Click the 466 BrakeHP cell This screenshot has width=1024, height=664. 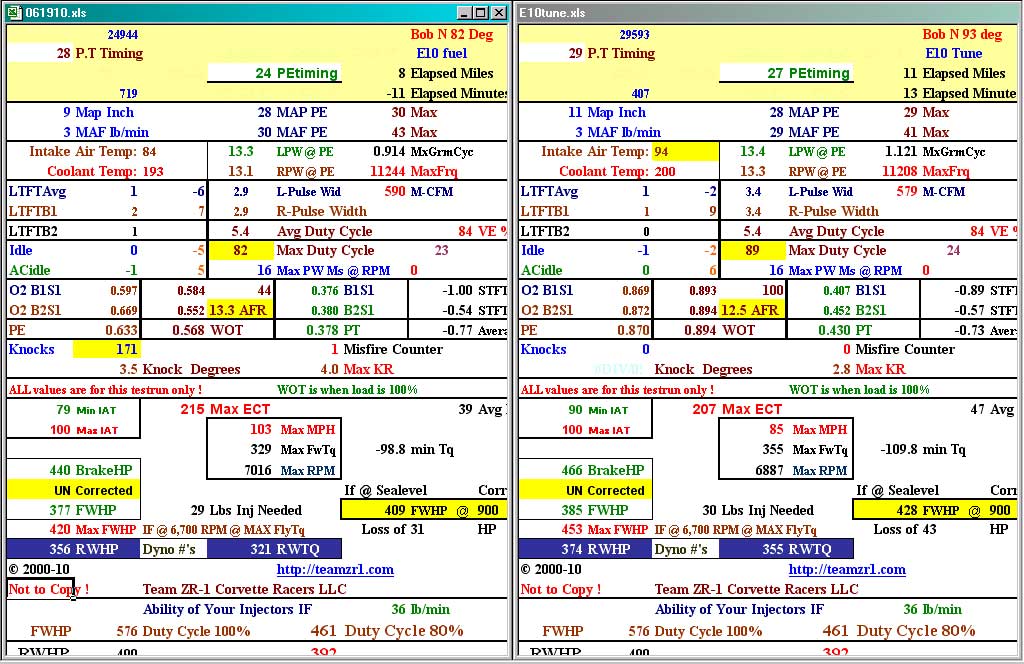[x=586, y=470]
